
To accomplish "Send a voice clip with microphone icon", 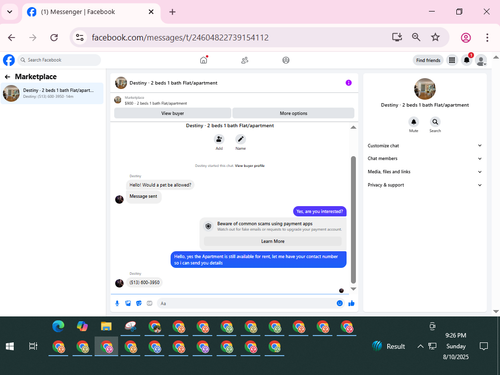I will click(117, 303).
